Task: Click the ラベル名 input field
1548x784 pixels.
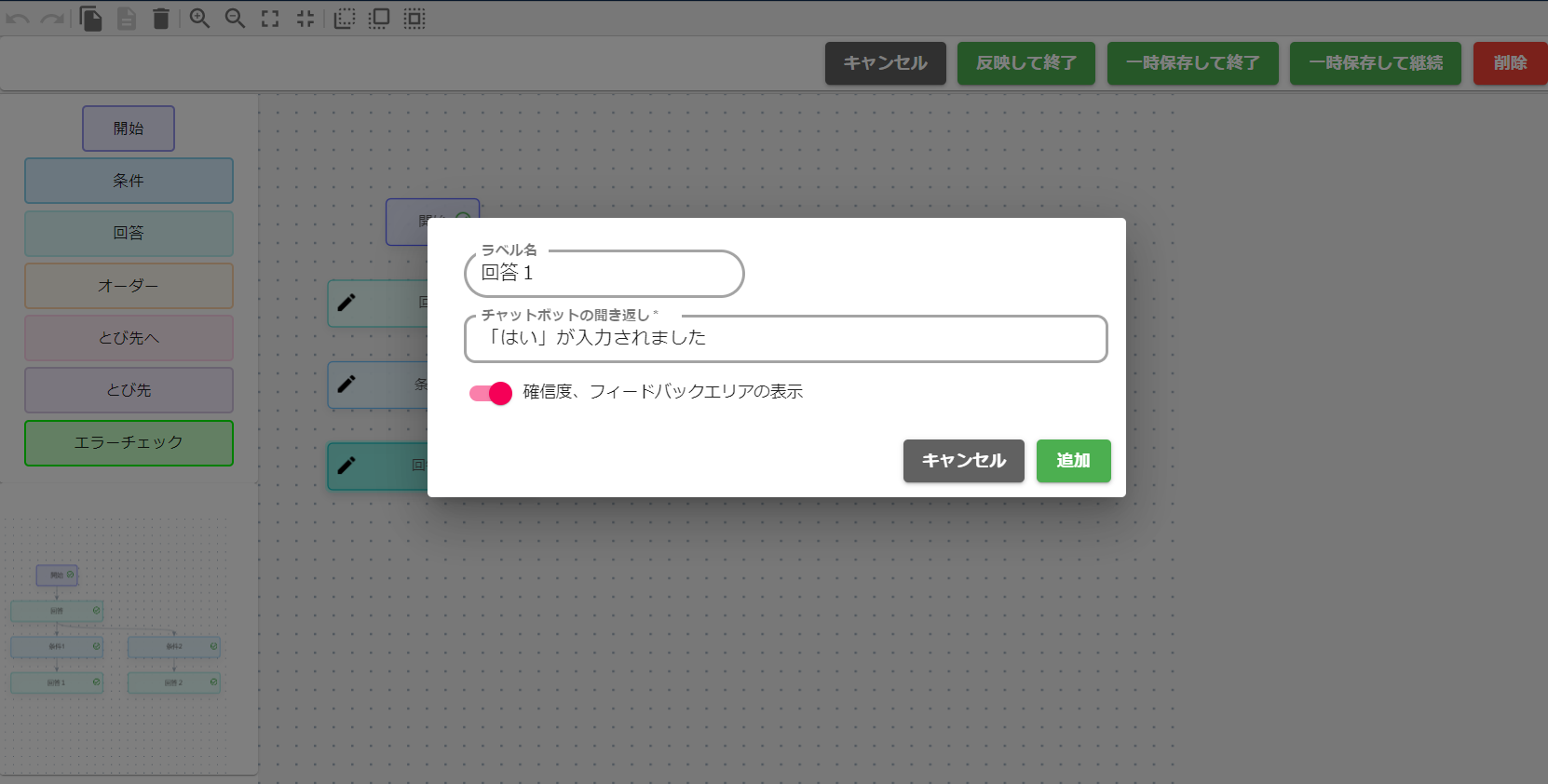Action: click(604, 274)
